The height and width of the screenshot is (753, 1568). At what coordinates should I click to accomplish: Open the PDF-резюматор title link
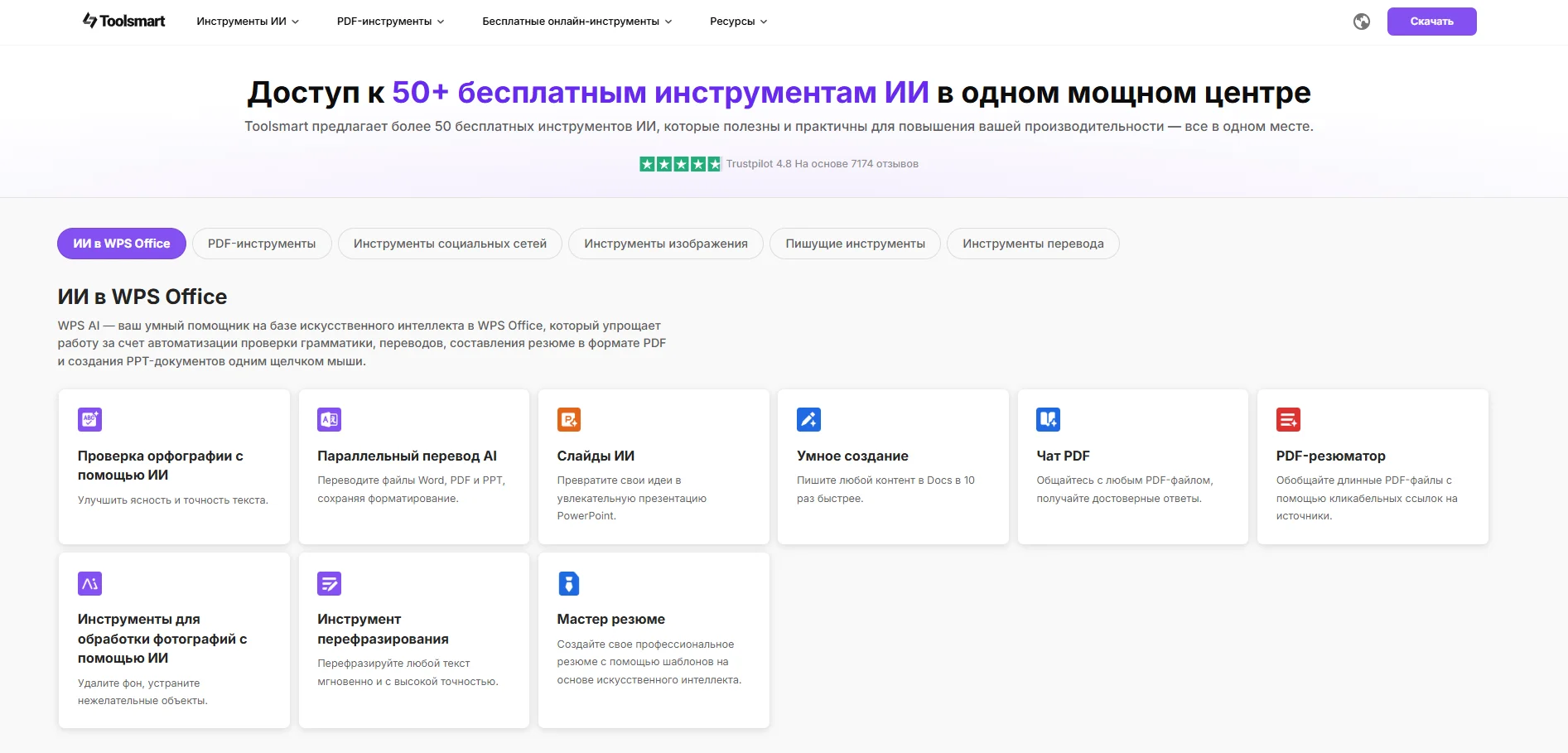pyautogui.click(x=1330, y=456)
